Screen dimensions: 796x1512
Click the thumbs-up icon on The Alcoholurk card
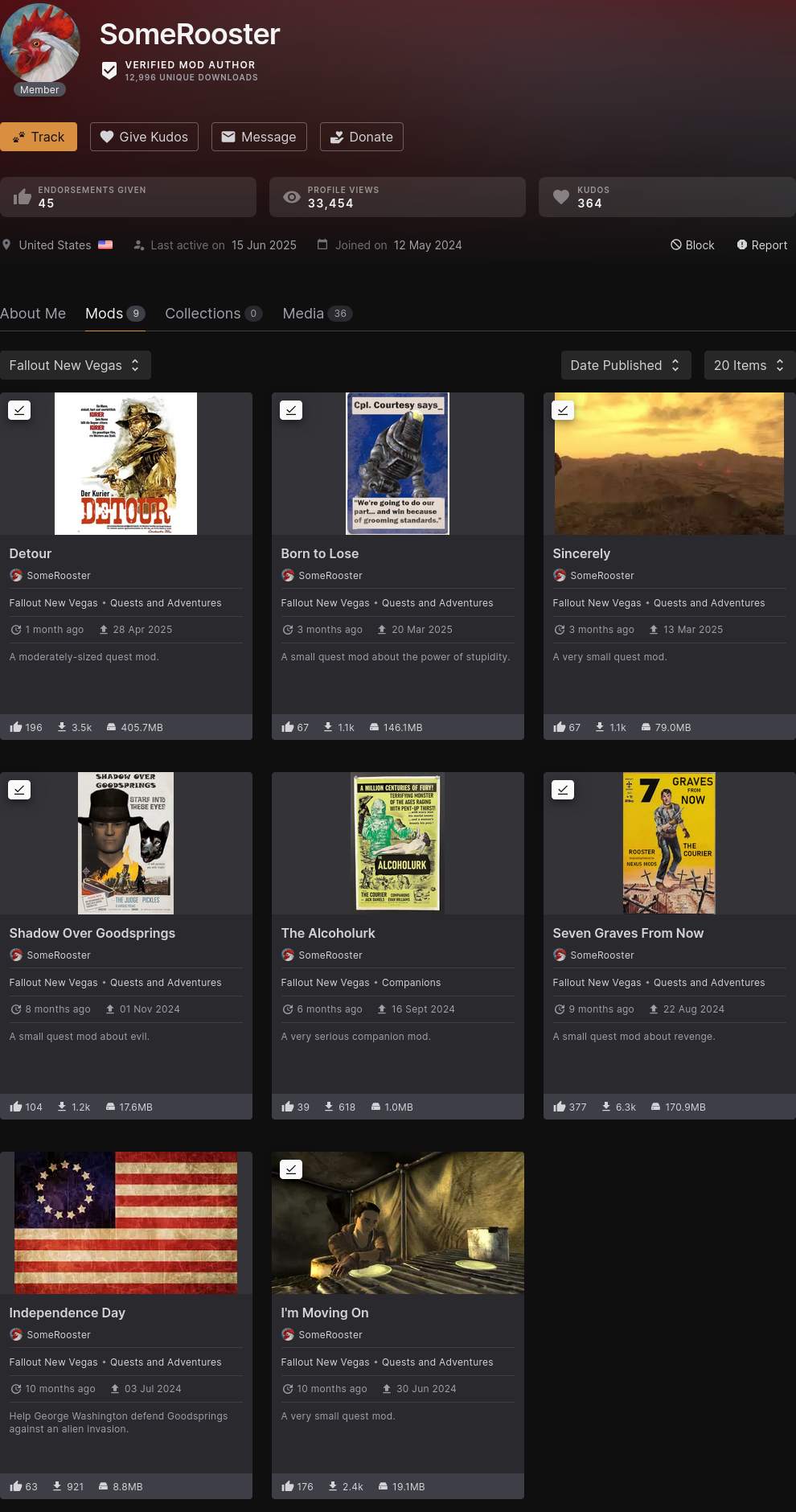(x=288, y=1107)
